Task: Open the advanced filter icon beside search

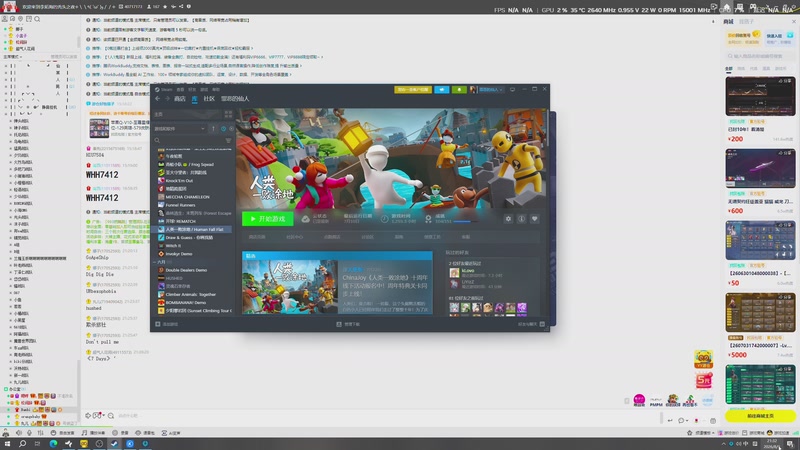Action: tap(228, 140)
